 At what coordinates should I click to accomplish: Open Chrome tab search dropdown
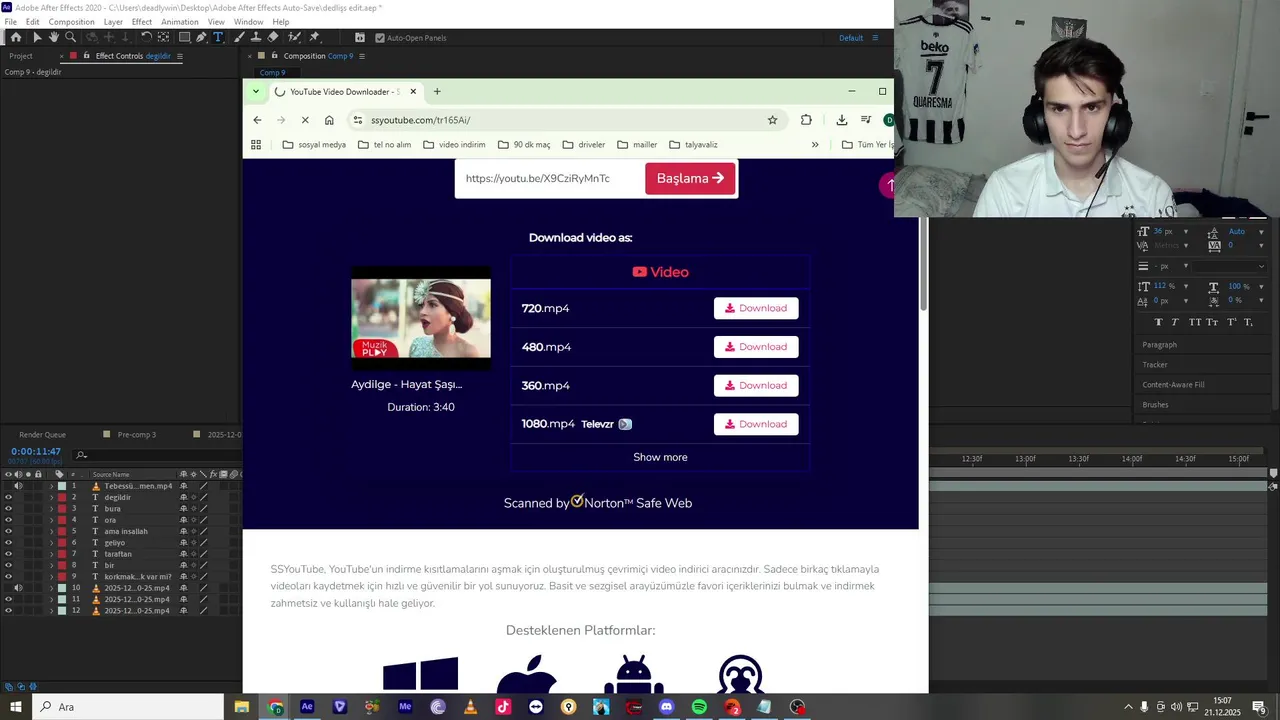255,92
